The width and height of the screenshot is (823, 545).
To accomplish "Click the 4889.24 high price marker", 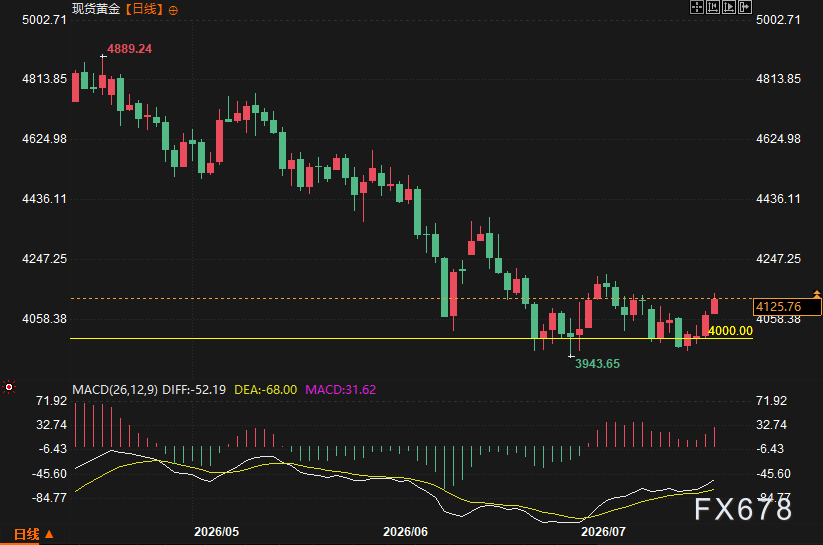I will coord(130,49).
